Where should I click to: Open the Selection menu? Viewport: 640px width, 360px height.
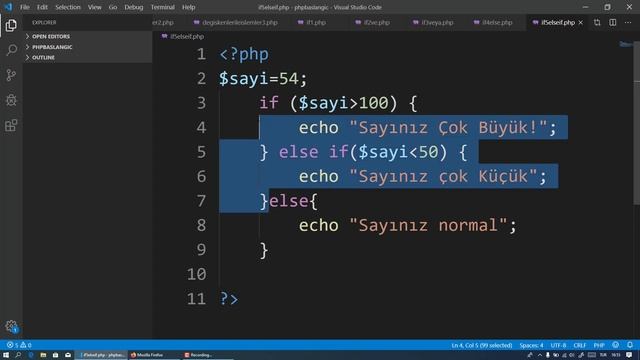click(68, 7)
